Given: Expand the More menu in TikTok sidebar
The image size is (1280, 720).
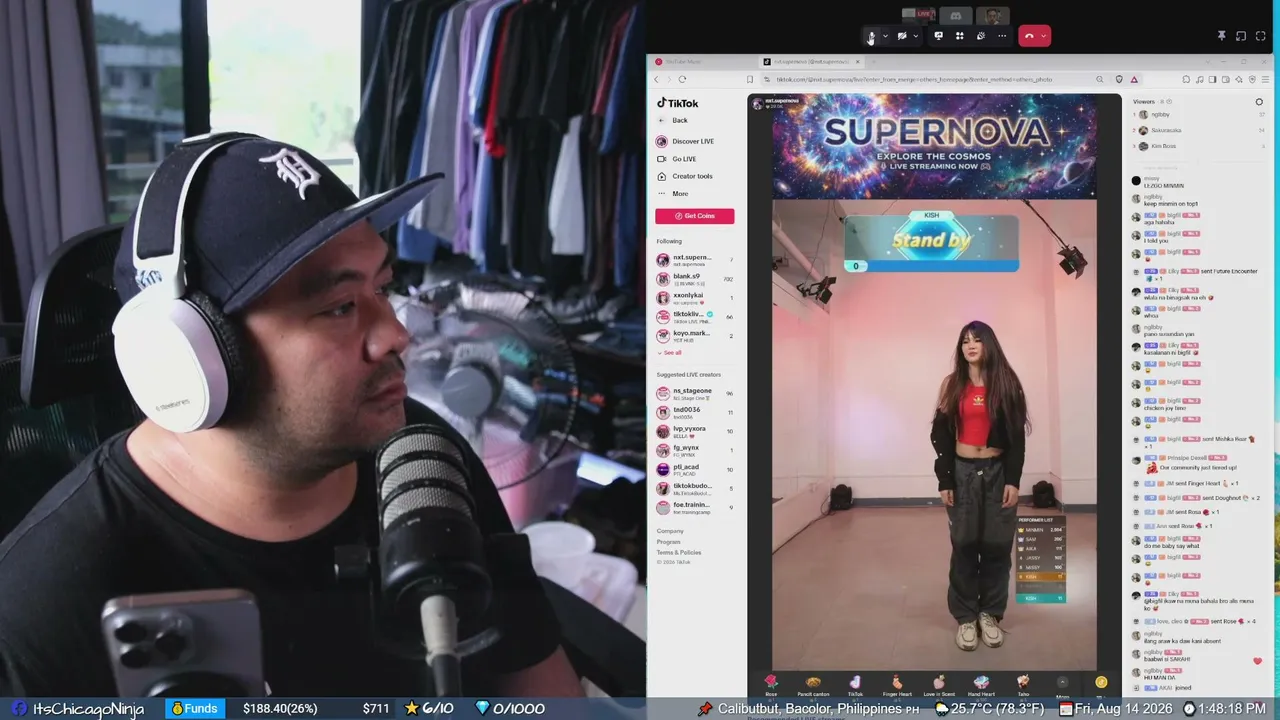Looking at the screenshot, I should click(x=672, y=193).
